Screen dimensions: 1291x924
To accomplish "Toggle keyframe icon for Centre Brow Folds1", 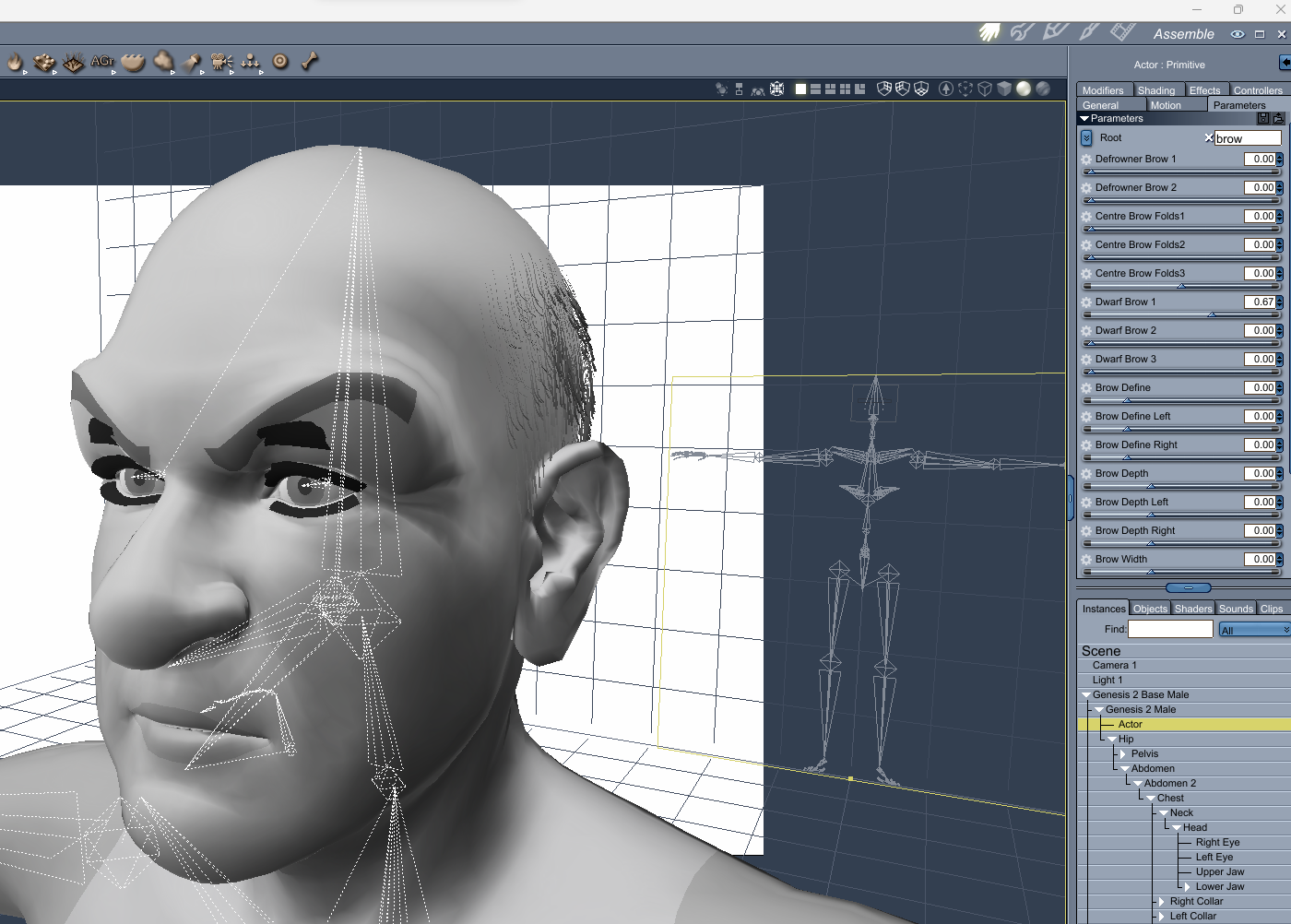I will [x=1086, y=217].
